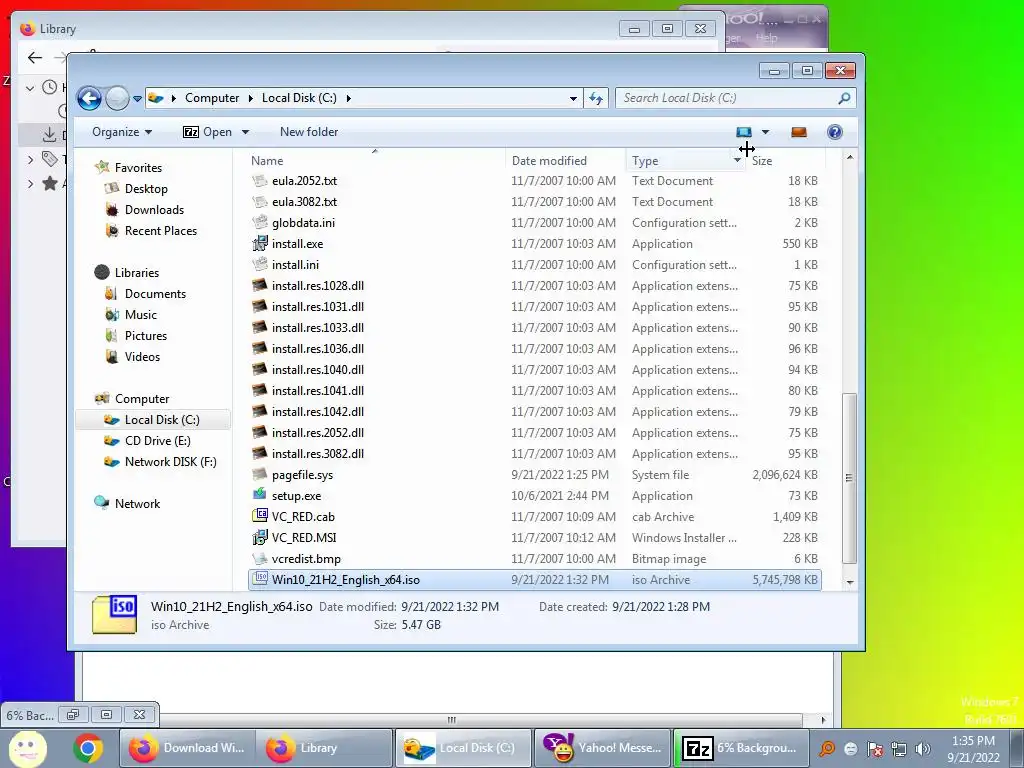
Task: Expand bookmarks star chevron in Library window
Action: pyautogui.click(x=30, y=184)
